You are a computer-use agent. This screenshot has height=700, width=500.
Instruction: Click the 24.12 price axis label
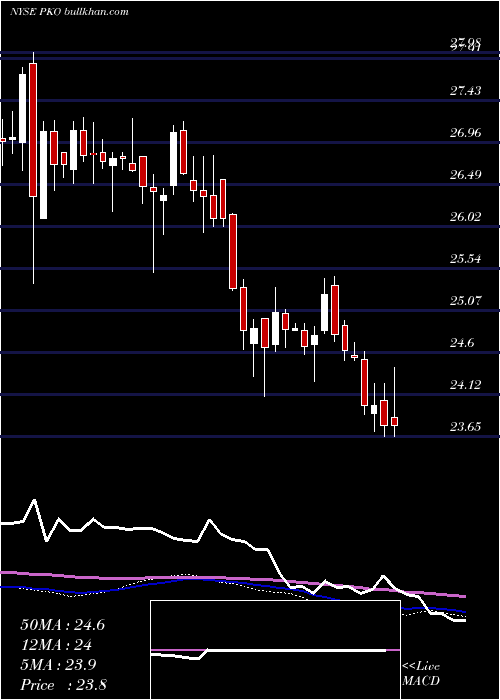tap(466, 385)
